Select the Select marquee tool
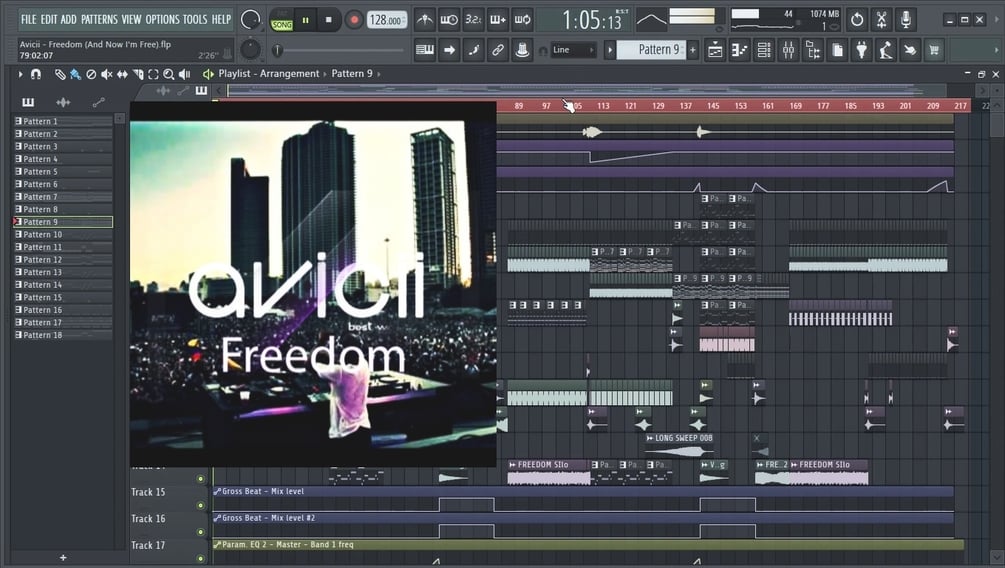 click(153, 74)
